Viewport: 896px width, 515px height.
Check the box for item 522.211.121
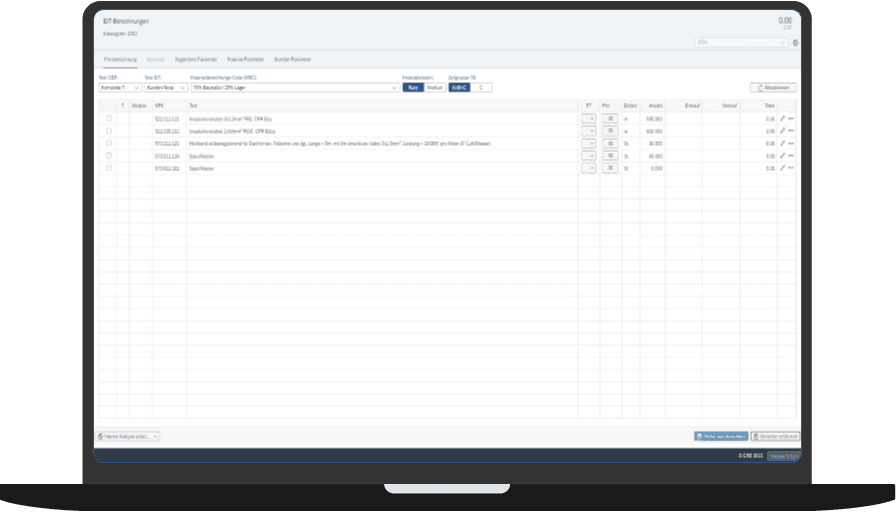[109, 118]
